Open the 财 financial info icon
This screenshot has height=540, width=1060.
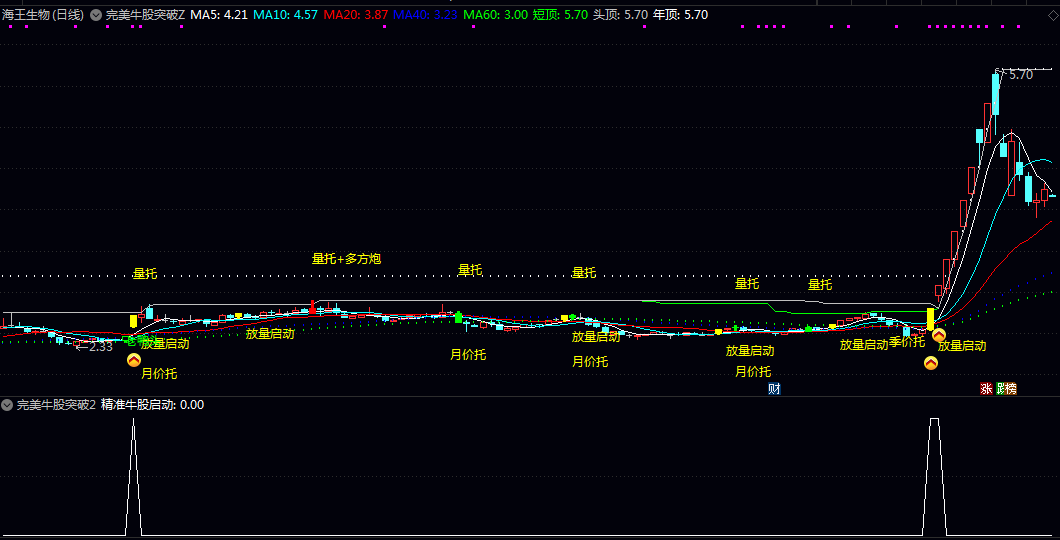(774, 388)
